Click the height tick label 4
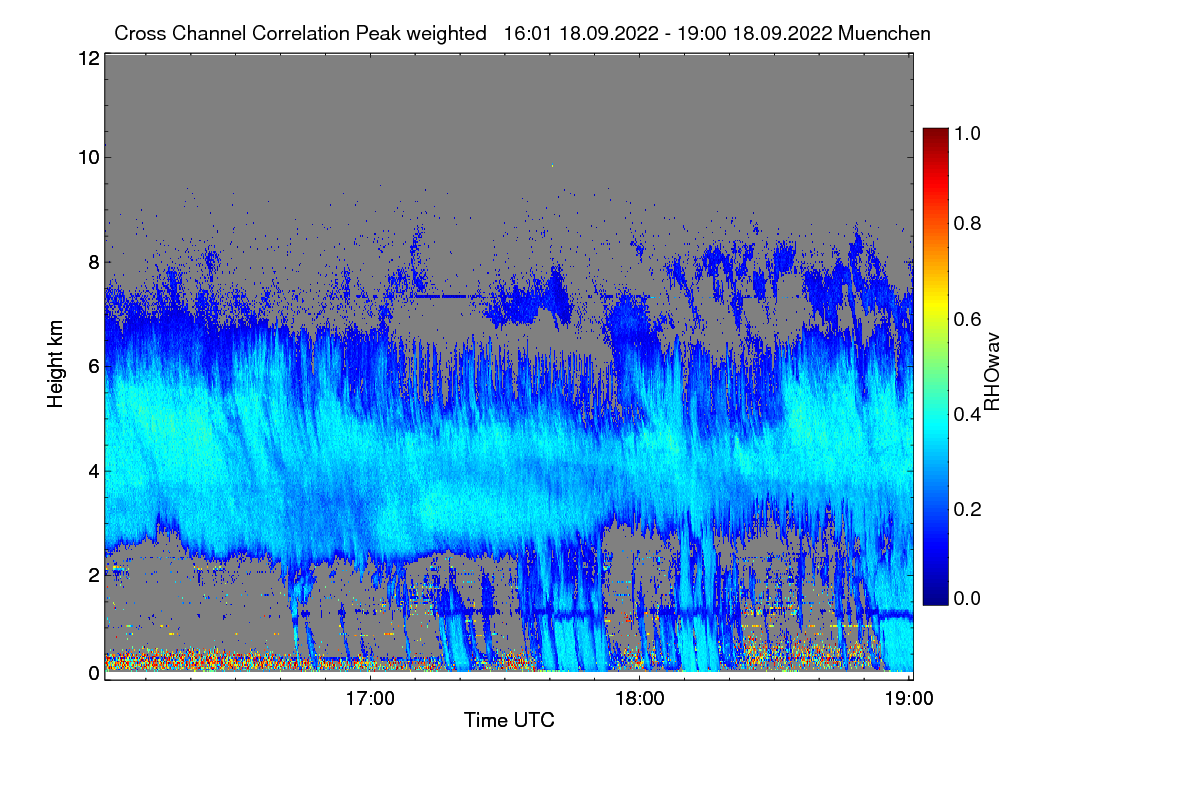Image resolution: width=1200 pixels, height=800 pixels. pyautogui.click(x=93, y=470)
